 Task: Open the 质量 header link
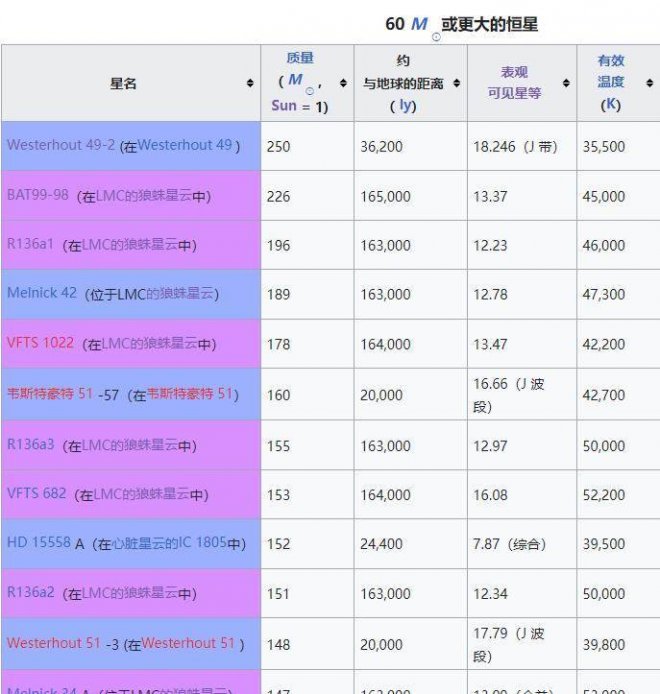300,59
